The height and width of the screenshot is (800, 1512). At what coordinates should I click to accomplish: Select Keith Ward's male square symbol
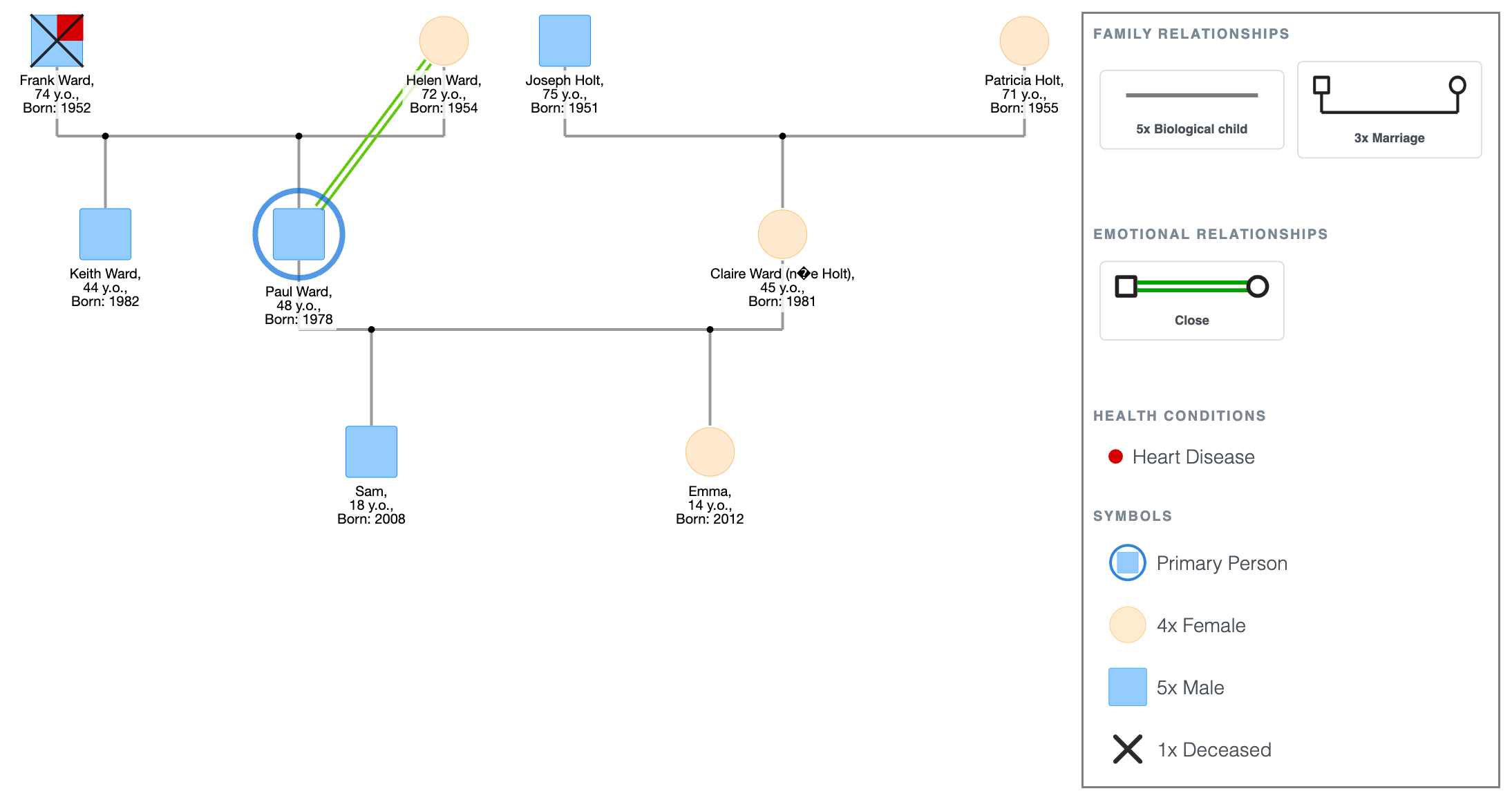pos(105,234)
